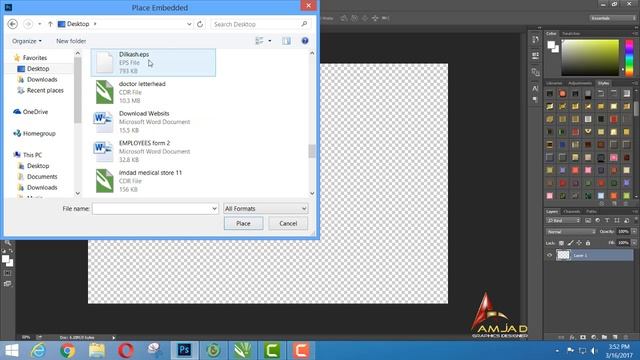640x360 pixels.
Task: Open Homegroup in navigation pane
Action: pyautogui.click(x=39, y=133)
